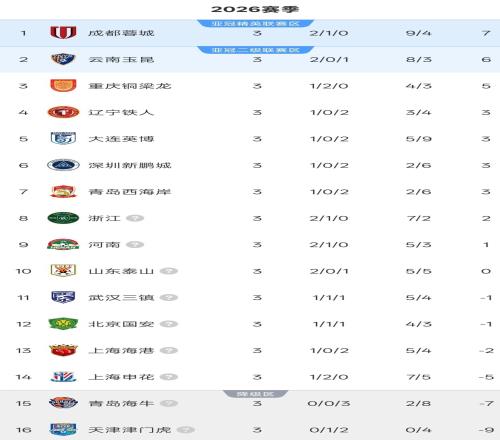Open the 武汉三镇 team name link
This screenshot has height=440, width=500.
coord(121,297)
